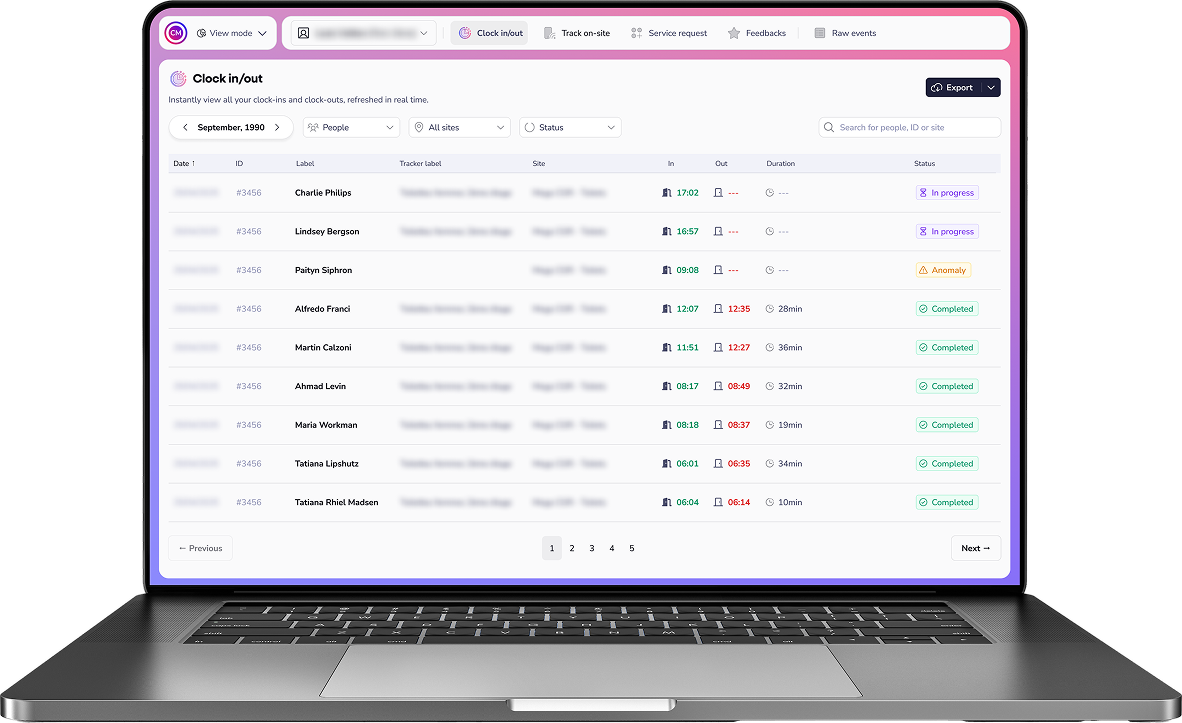Click the clock-out icon beside 08:37
The height and width of the screenshot is (723, 1182).
718,425
